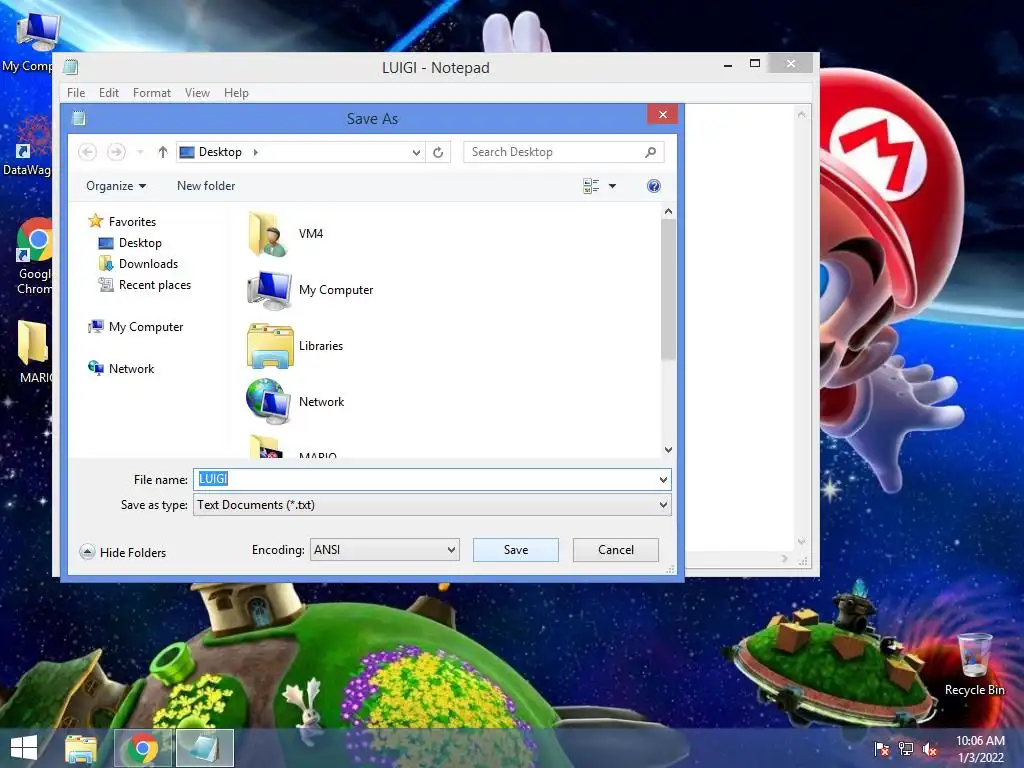
Task: Click the Notepad taskbar button
Action: [204, 748]
